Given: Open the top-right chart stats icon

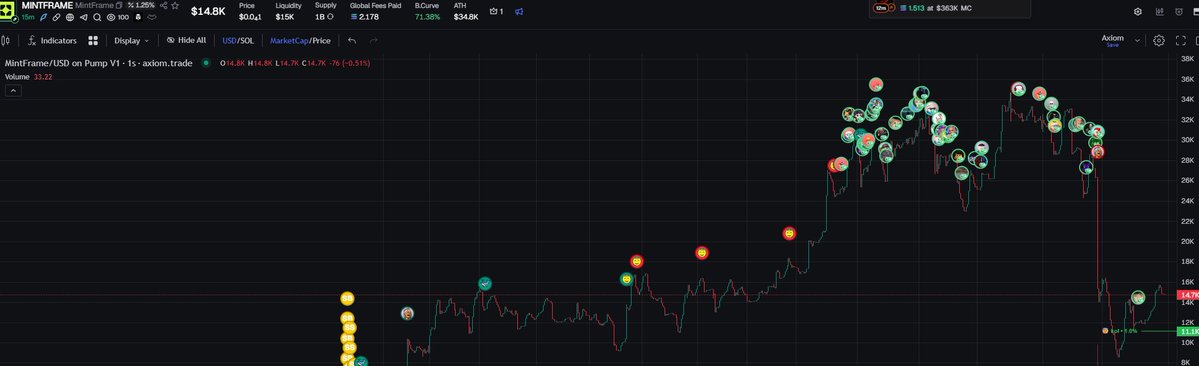Looking at the screenshot, I should (x=1160, y=11).
